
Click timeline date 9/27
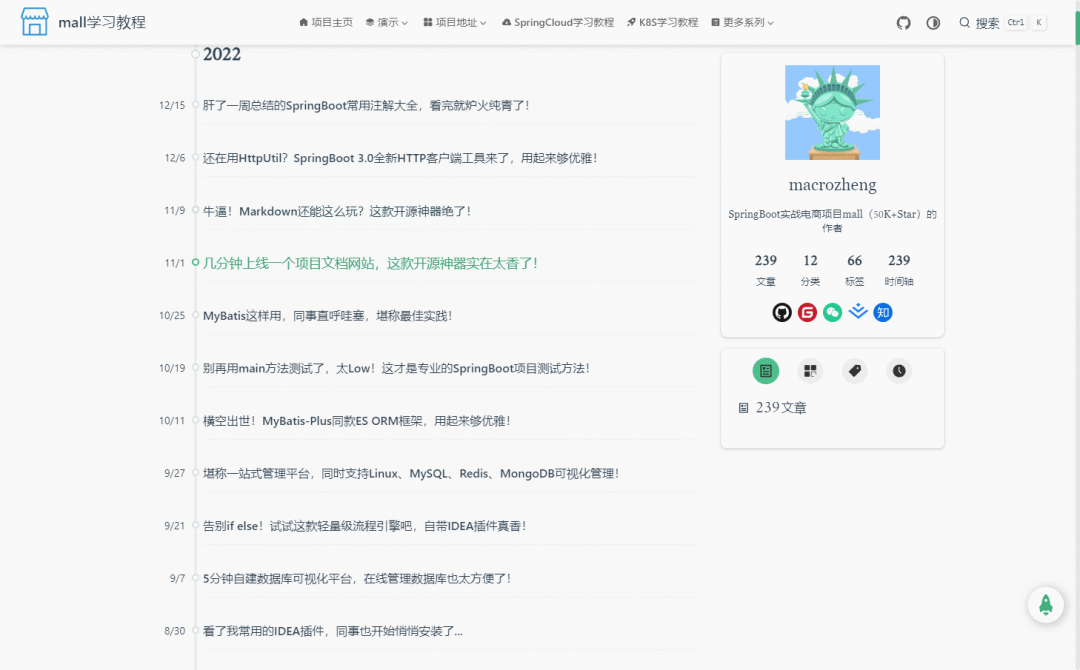click(175, 473)
